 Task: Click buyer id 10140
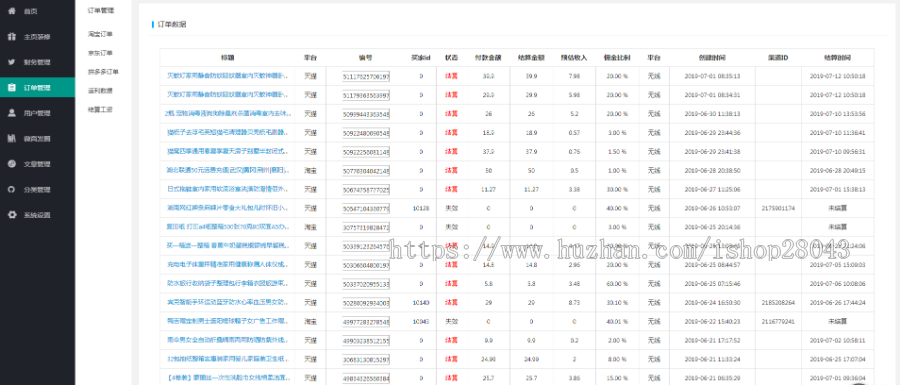point(421,302)
